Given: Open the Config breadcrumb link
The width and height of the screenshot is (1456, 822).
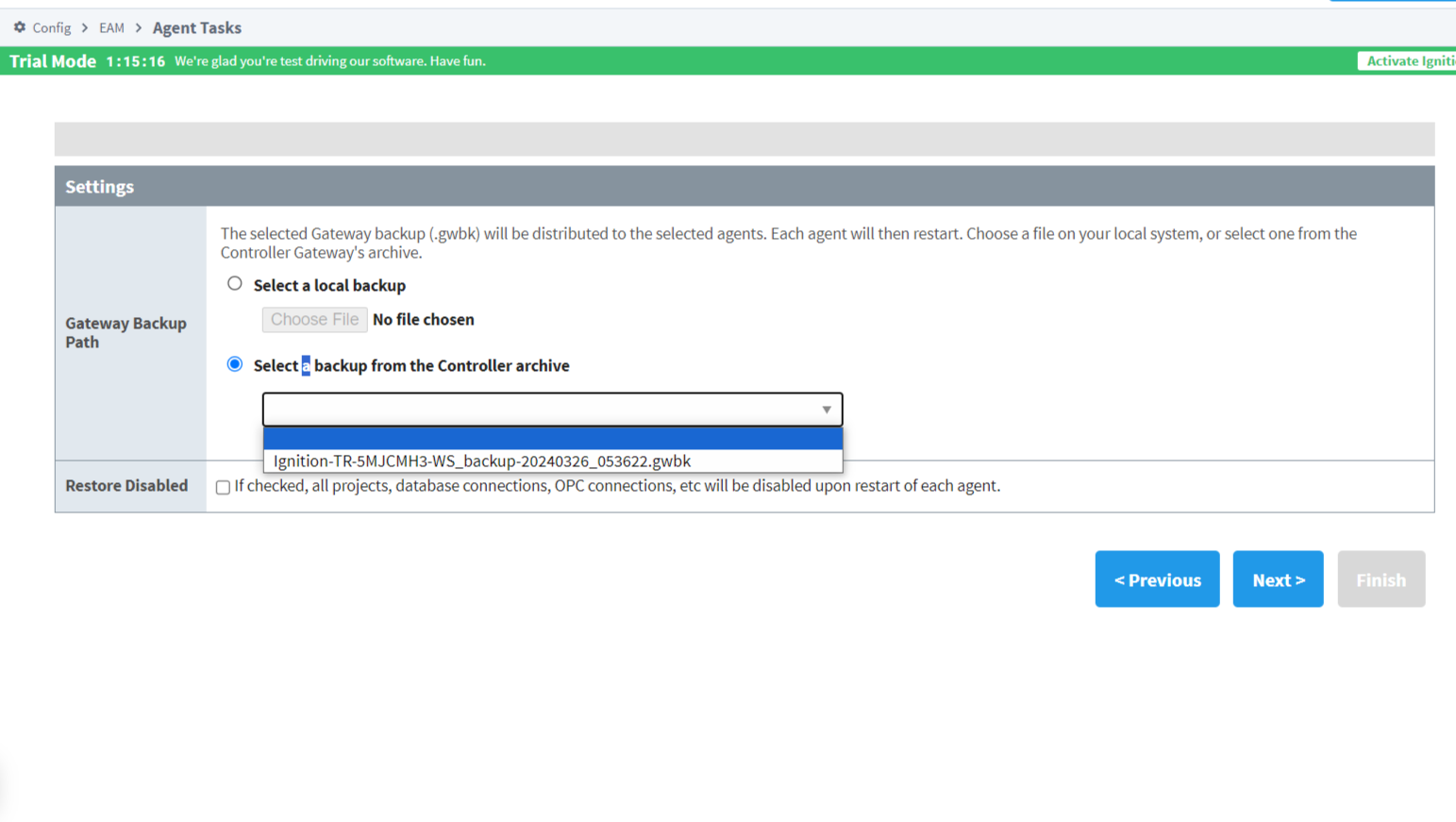Looking at the screenshot, I should click(52, 28).
